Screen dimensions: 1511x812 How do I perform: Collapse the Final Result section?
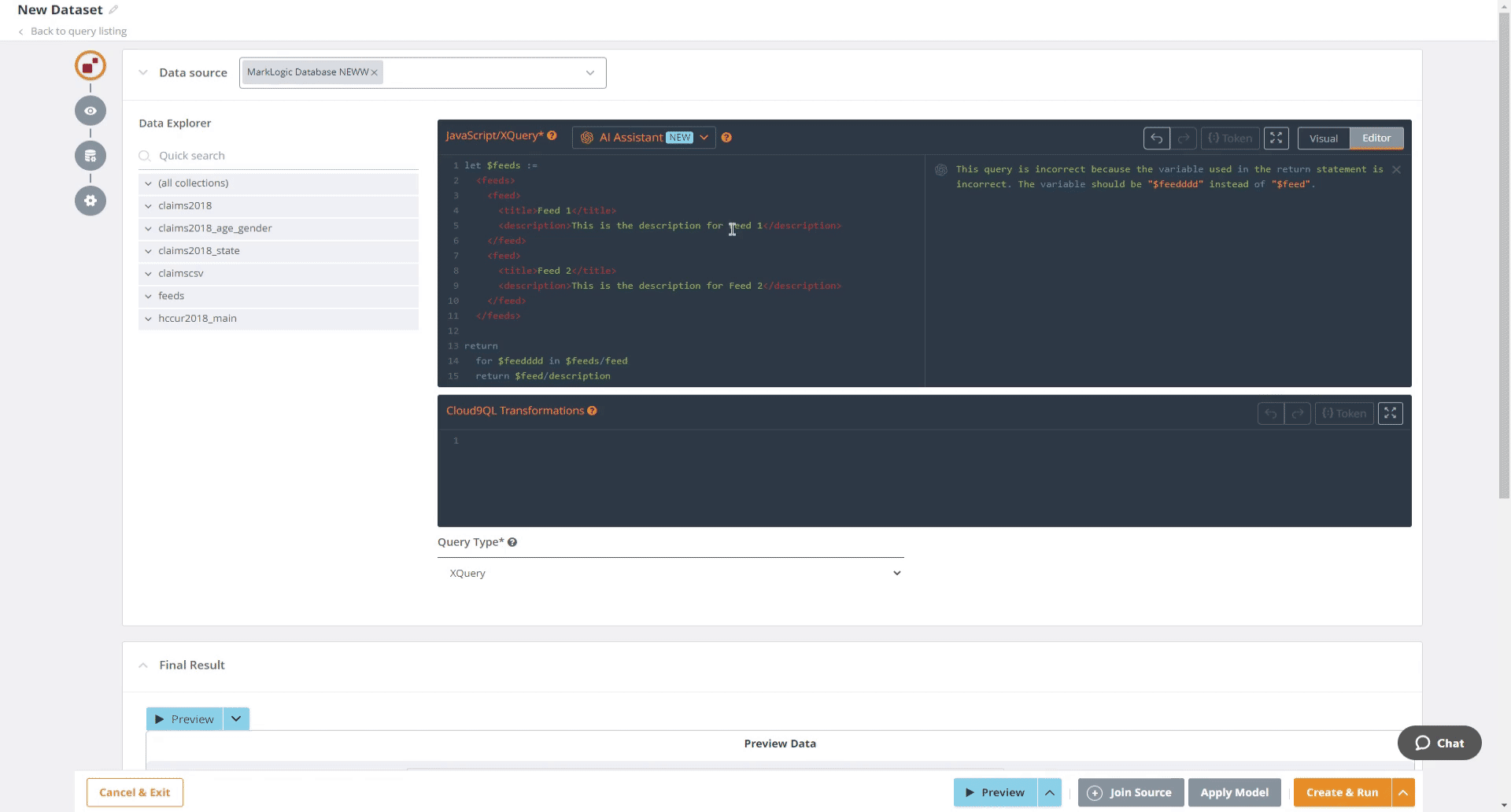pos(143,666)
